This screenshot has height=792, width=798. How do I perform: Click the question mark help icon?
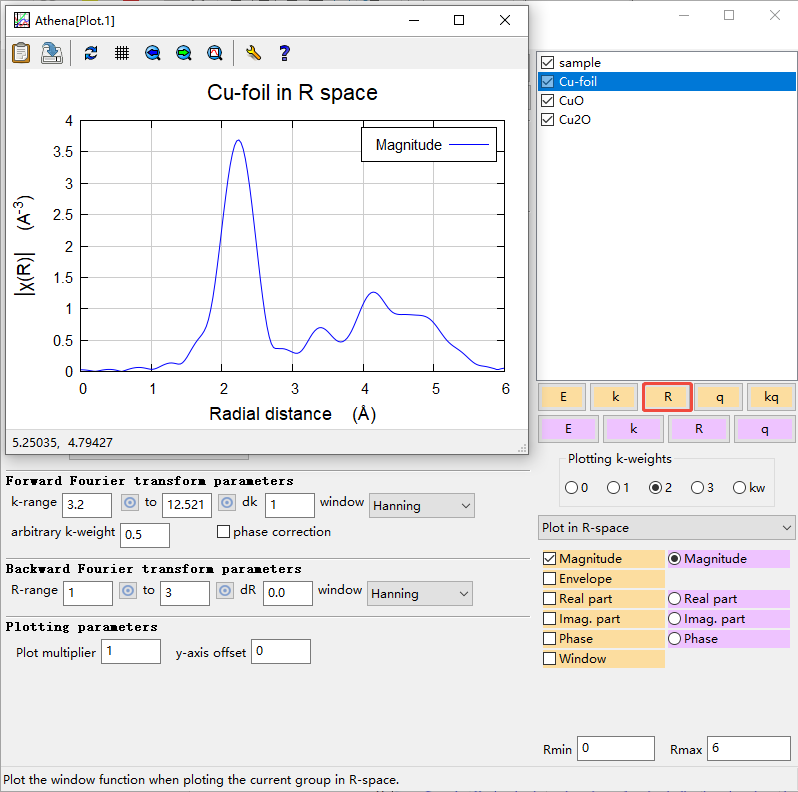tap(284, 53)
